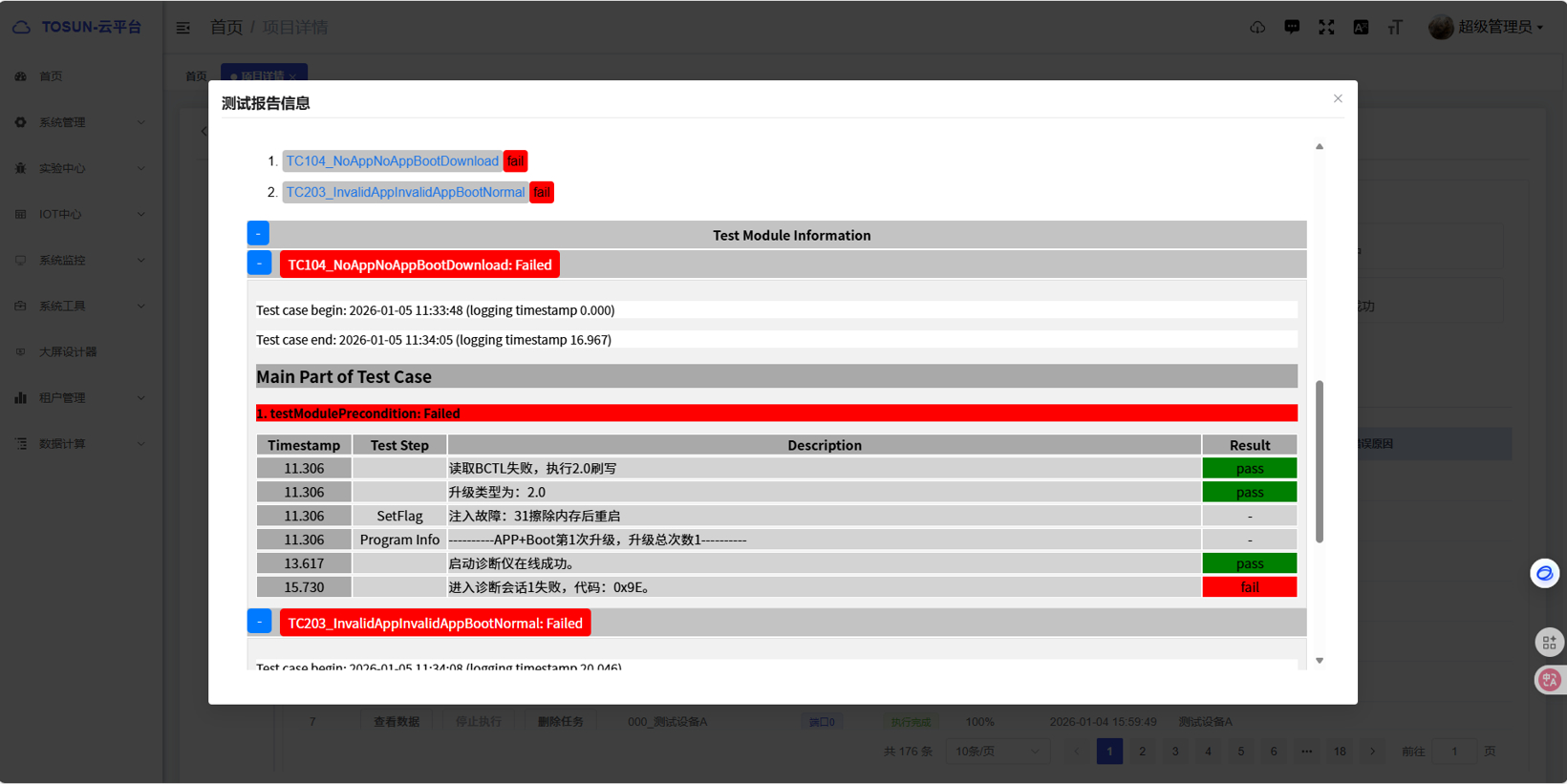
Task: Click the sidebar collapse hamburger icon
Action: (183, 28)
